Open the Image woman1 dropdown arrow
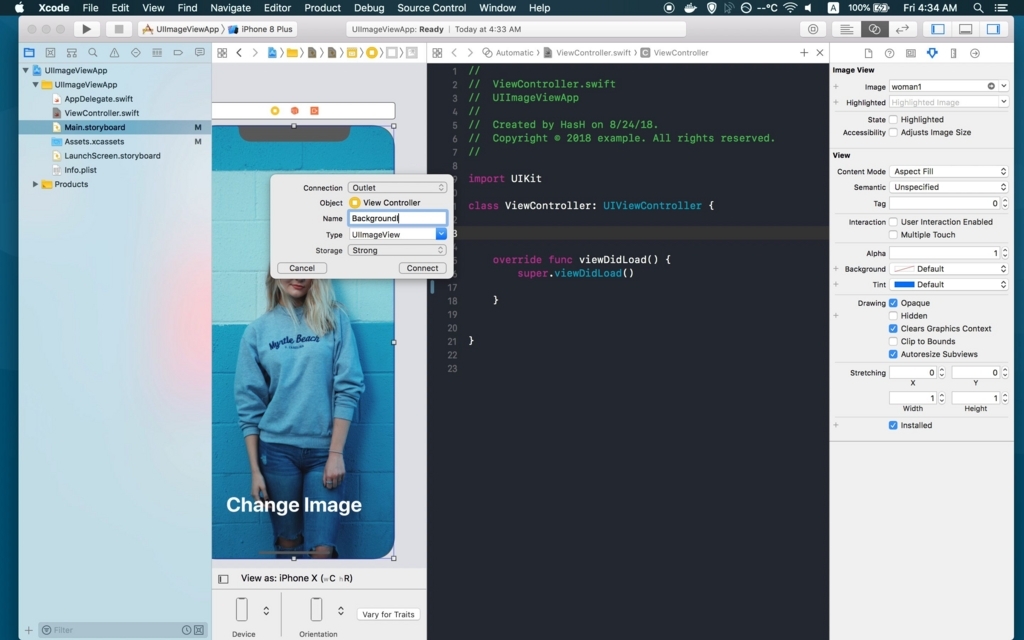Viewport: 1024px width, 640px height. click(1004, 86)
